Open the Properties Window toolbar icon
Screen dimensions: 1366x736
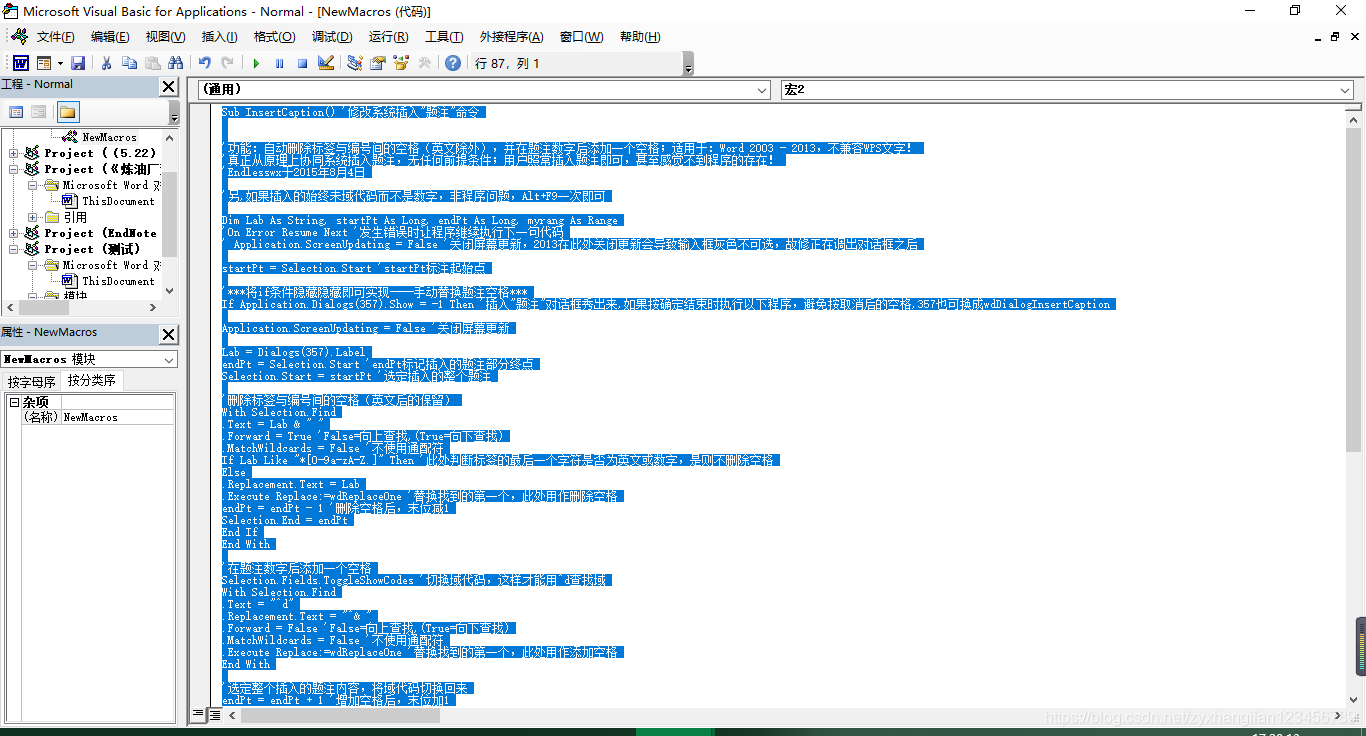378,63
